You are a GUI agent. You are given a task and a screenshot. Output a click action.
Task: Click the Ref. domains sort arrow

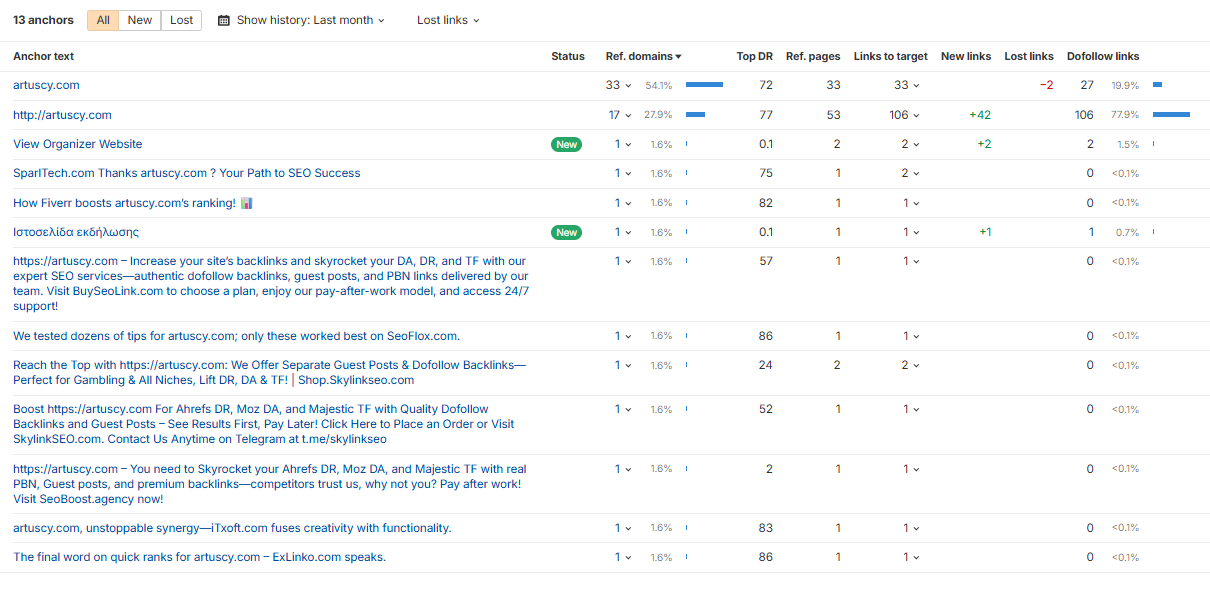[679, 57]
